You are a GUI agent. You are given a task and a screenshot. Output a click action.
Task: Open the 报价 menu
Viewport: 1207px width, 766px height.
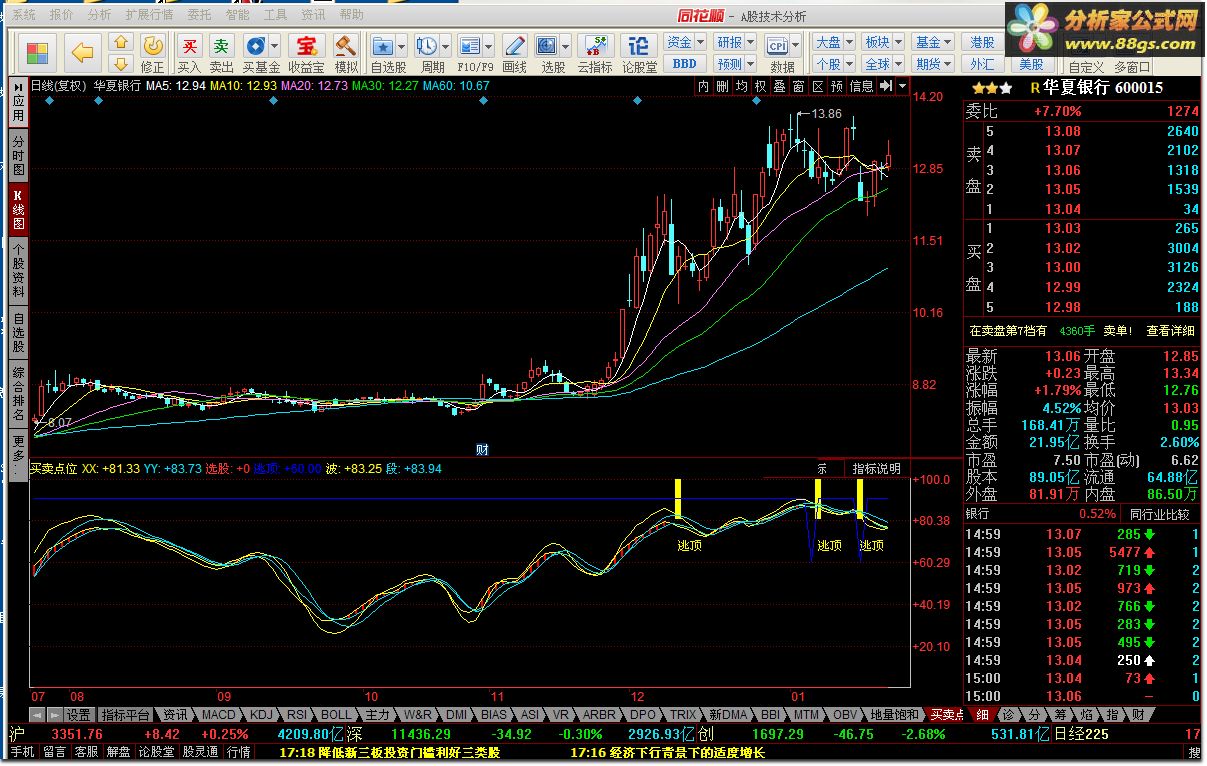coord(62,15)
